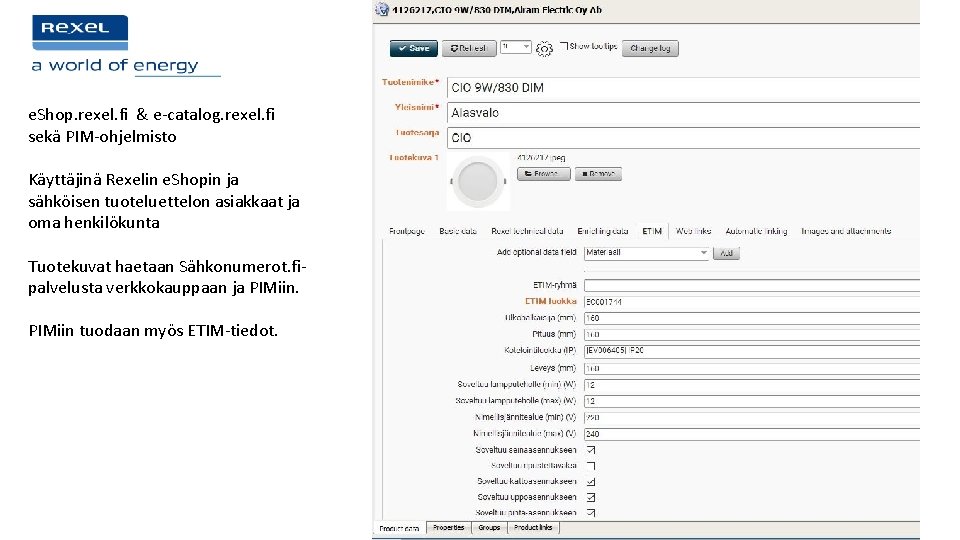Switch to the ETIM tab

652,231
